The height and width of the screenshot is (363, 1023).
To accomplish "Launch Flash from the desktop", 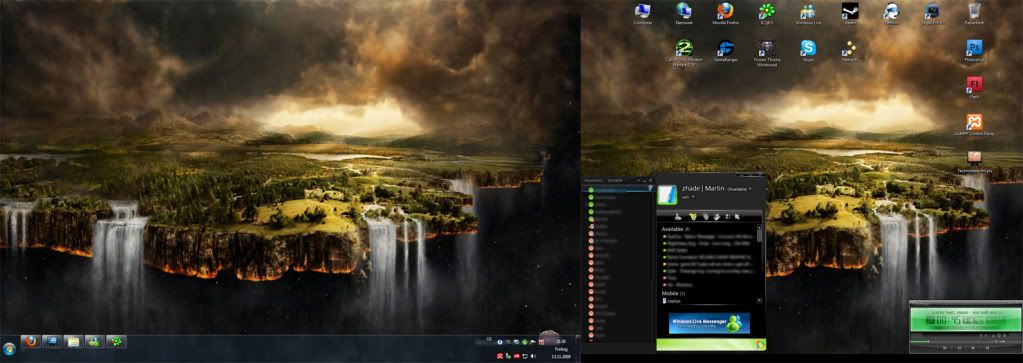I will click(x=974, y=88).
